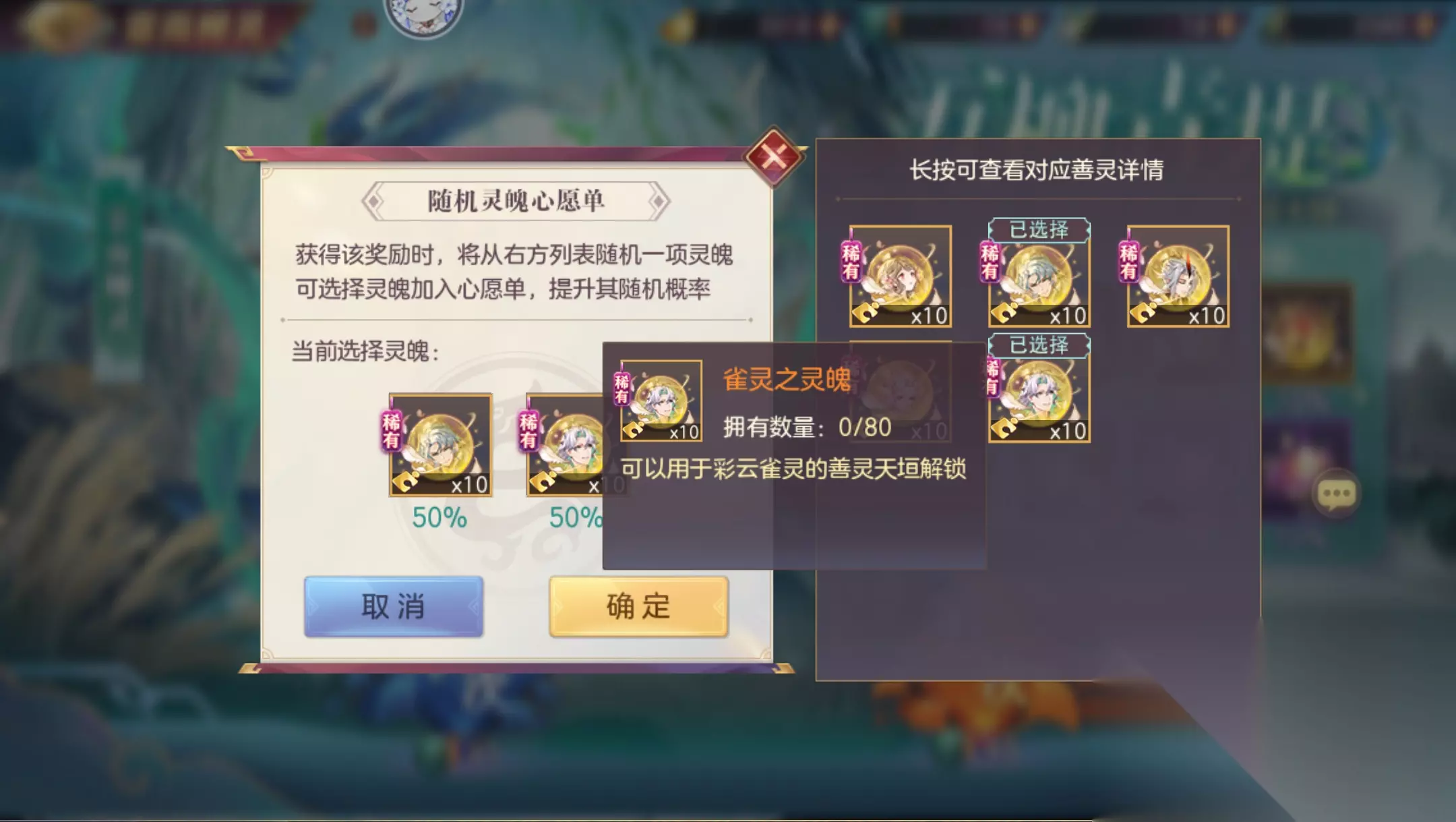Select the dimmed soul behind tooltip
This screenshot has width=1456, height=822.
(900, 392)
